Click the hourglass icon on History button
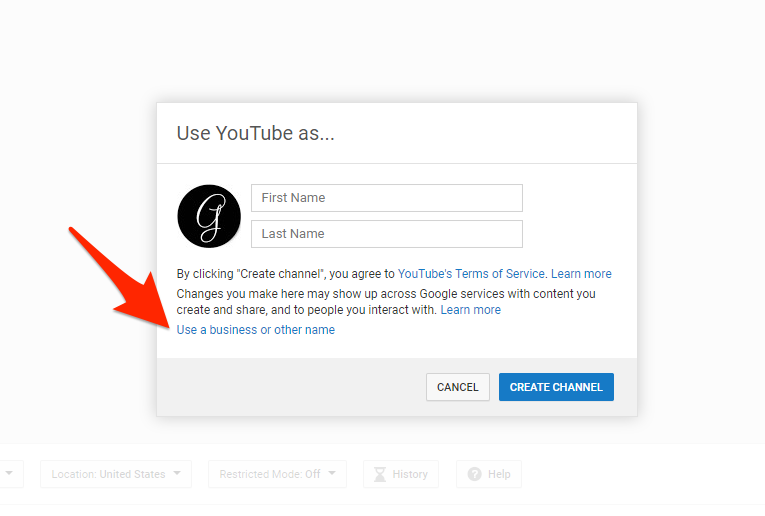The width and height of the screenshot is (765, 516). 380,474
